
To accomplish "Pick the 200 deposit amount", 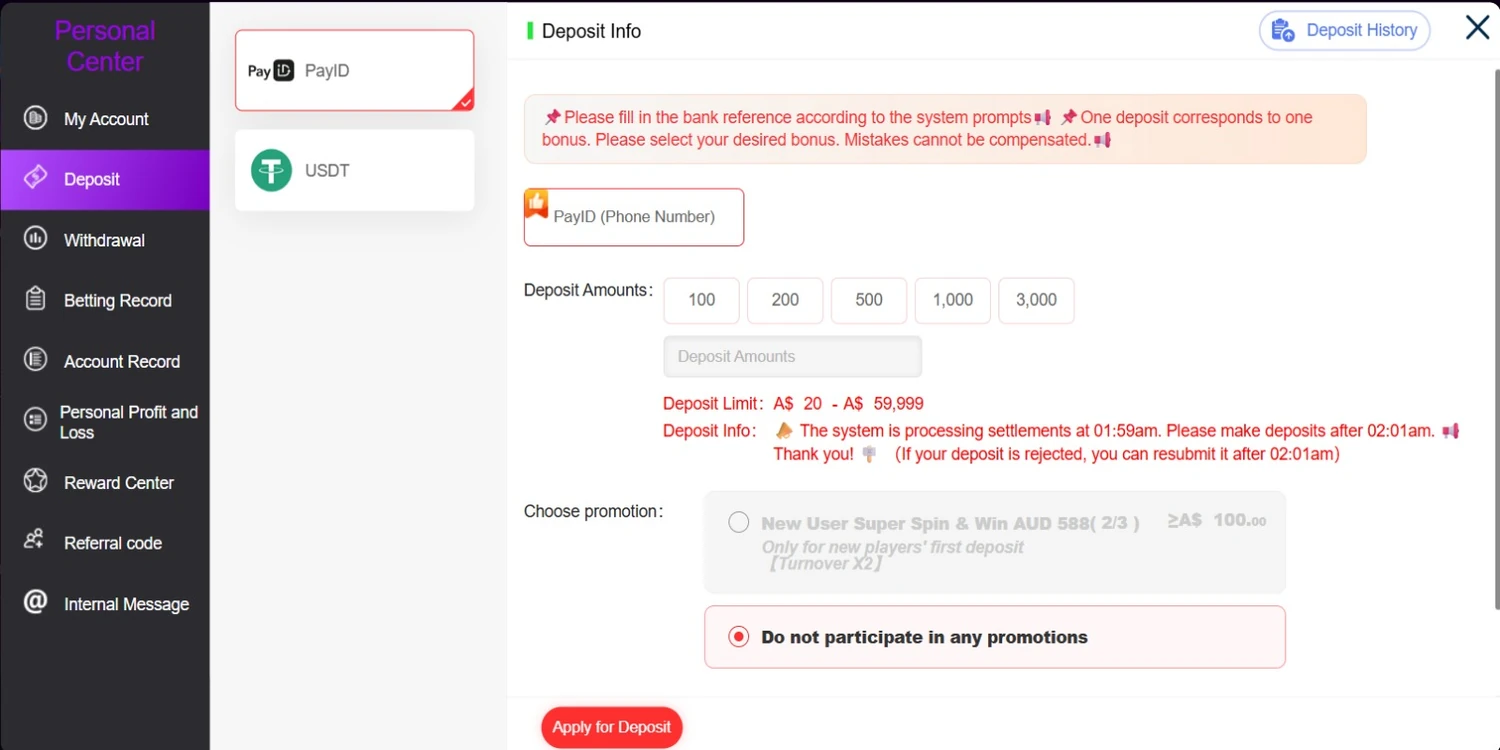I will pos(785,300).
